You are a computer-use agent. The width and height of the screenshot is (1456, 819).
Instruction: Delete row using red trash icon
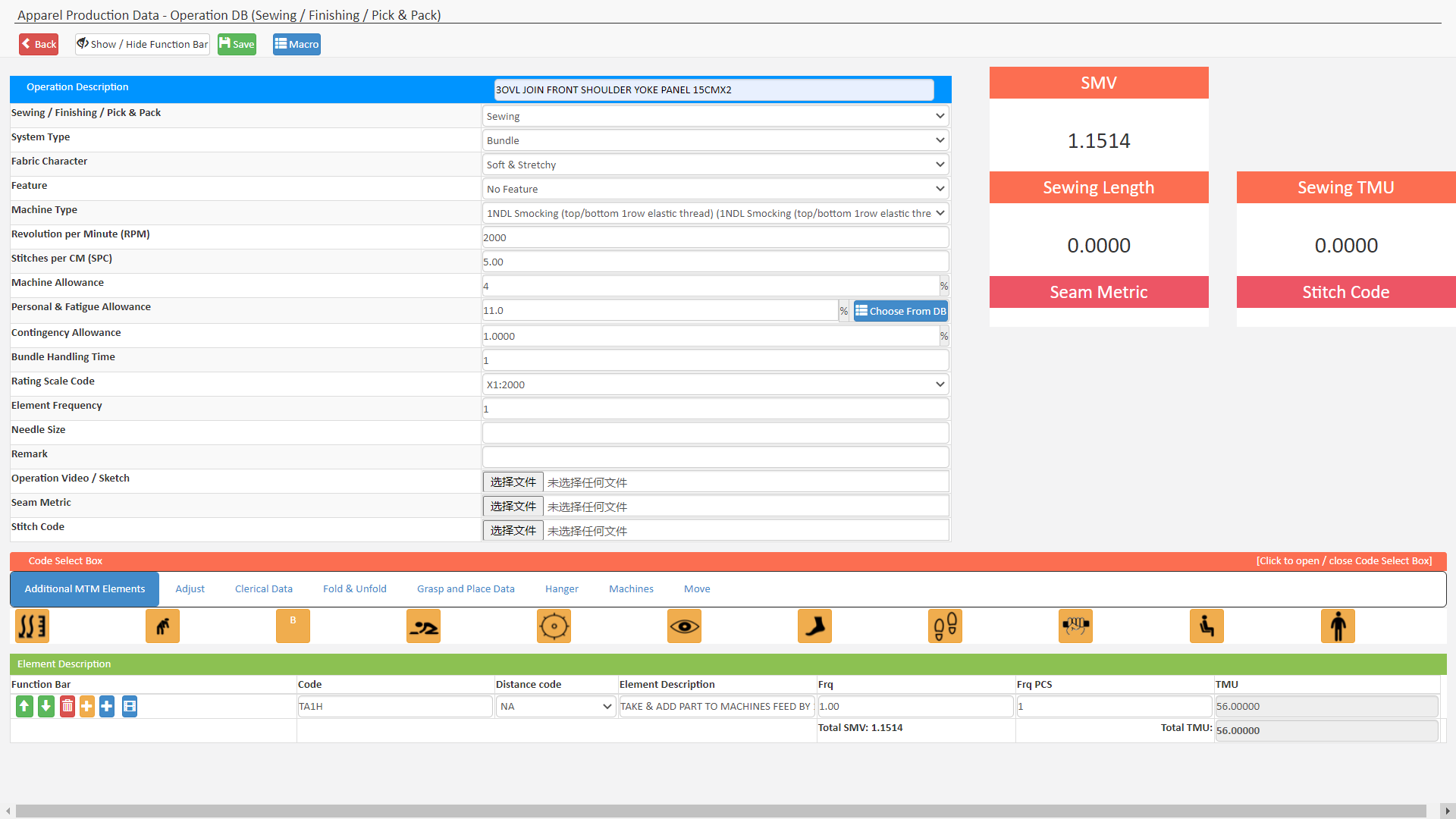67,707
